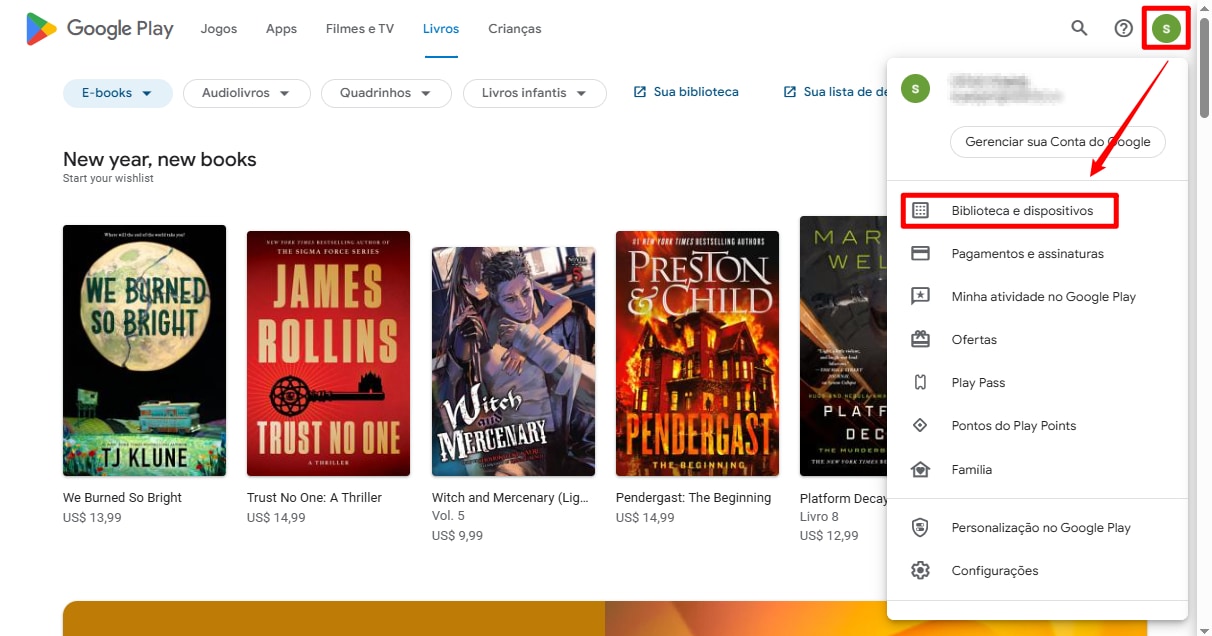Open the search icon

click(1079, 28)
